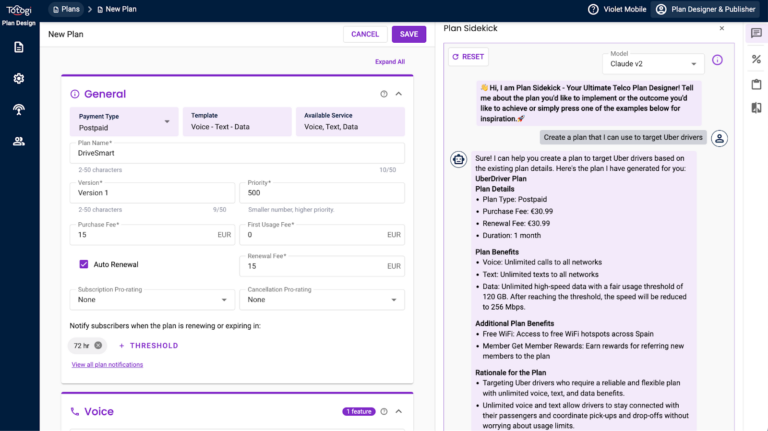Screen dimensions: 768x431
Task: Click the Plan Name input field
Action: click(240, 155)
